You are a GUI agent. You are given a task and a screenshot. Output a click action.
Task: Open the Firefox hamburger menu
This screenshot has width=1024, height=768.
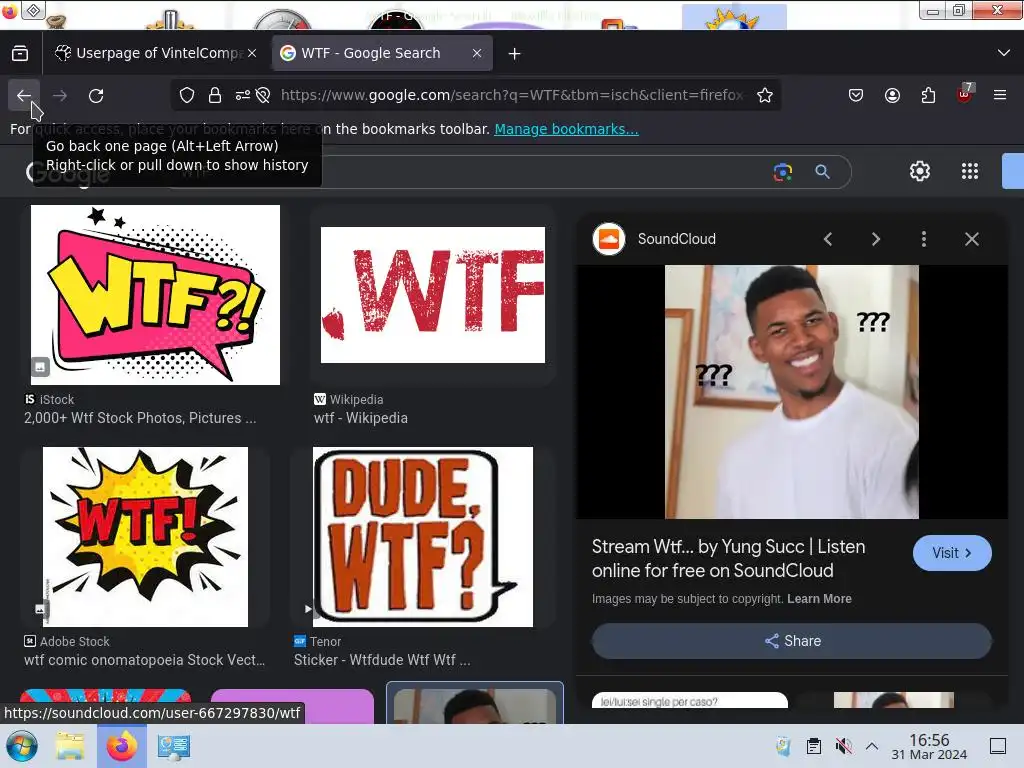point(1000,95)
